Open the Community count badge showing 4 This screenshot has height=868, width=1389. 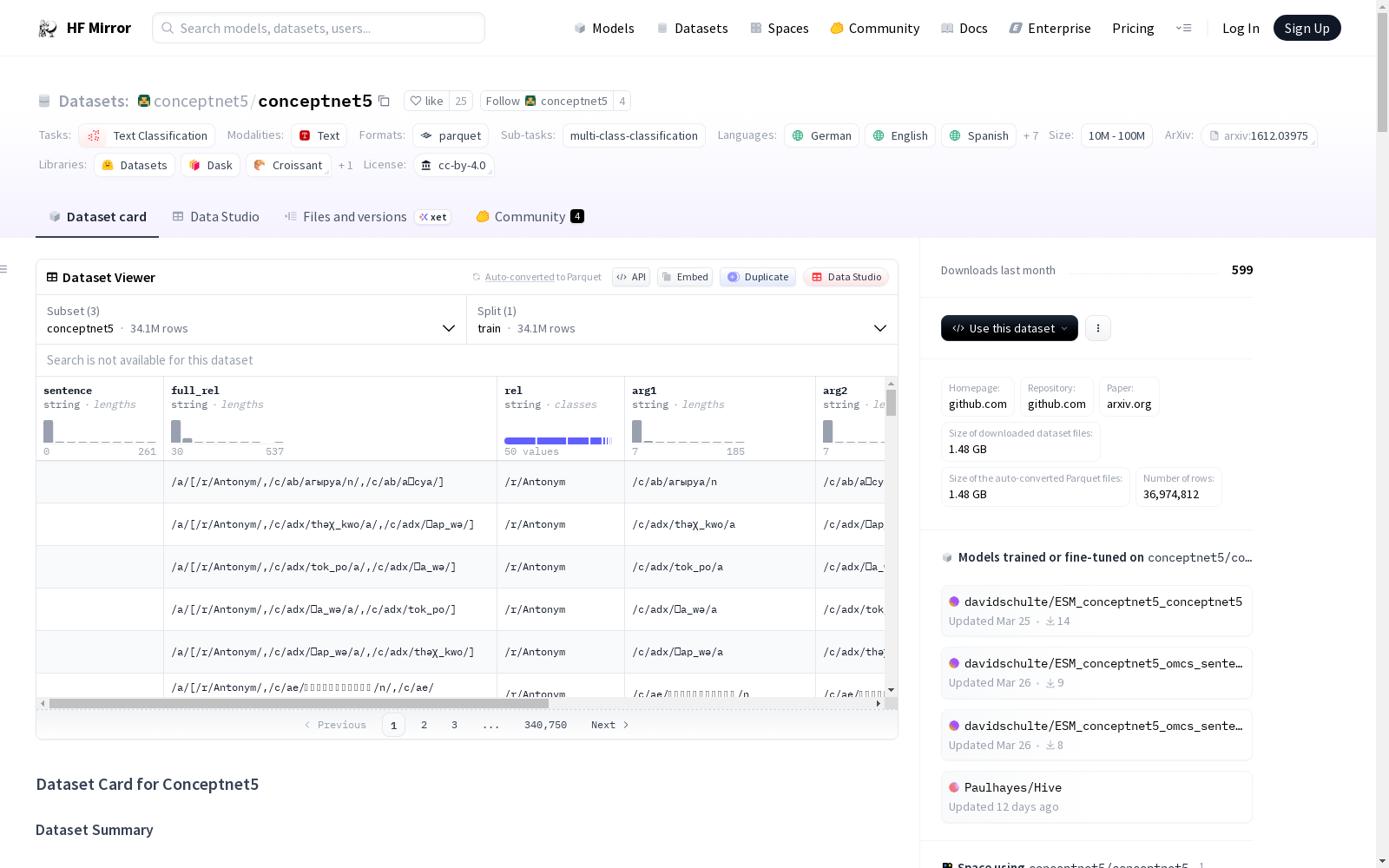pos(577,216)
